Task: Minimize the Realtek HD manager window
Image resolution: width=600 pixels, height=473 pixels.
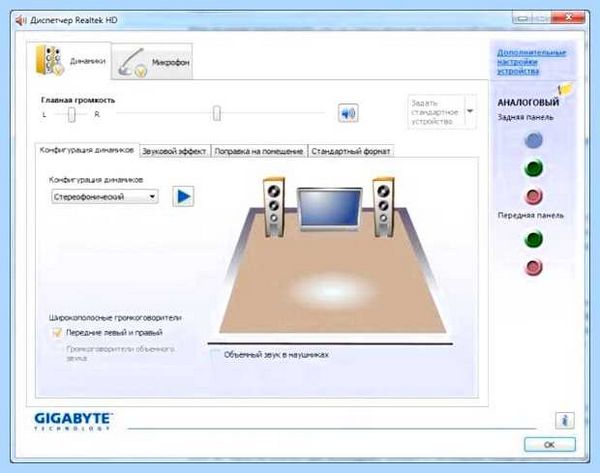Action: pos(523,18)
